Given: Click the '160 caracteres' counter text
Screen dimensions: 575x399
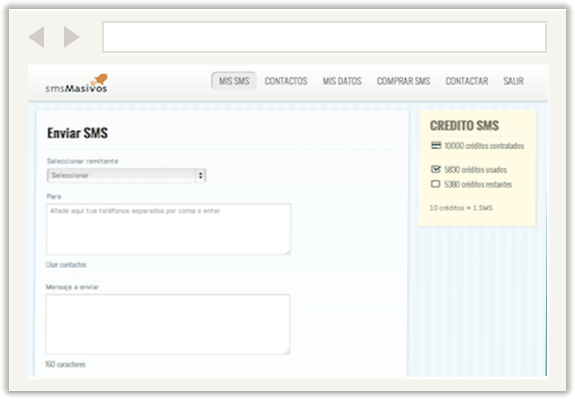Looking at the screenshot, I should 65,365.
